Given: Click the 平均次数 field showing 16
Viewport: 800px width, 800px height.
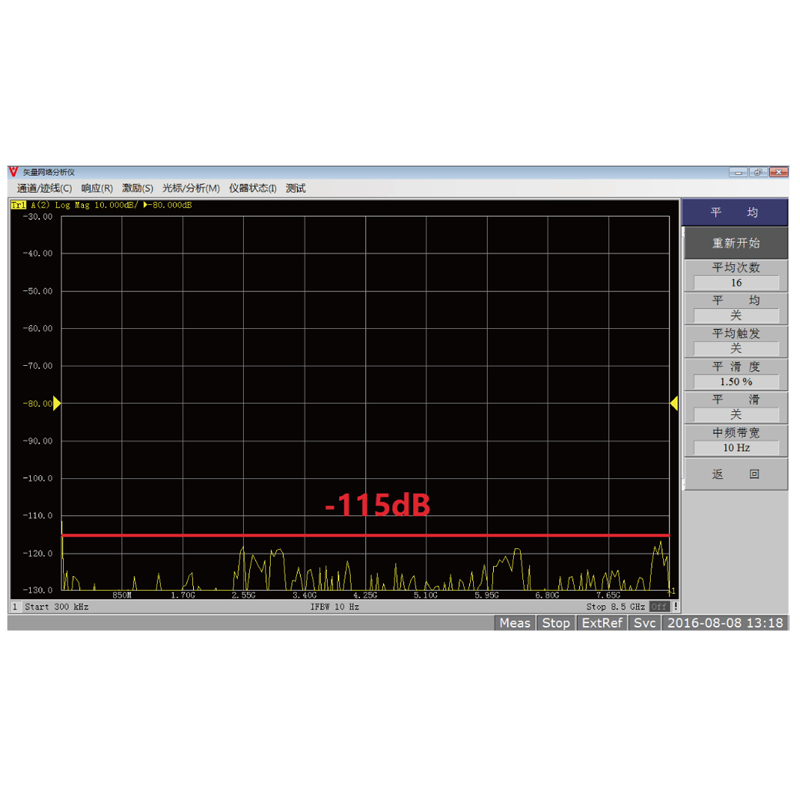Looking at the screenshot, I should point(735,283).
